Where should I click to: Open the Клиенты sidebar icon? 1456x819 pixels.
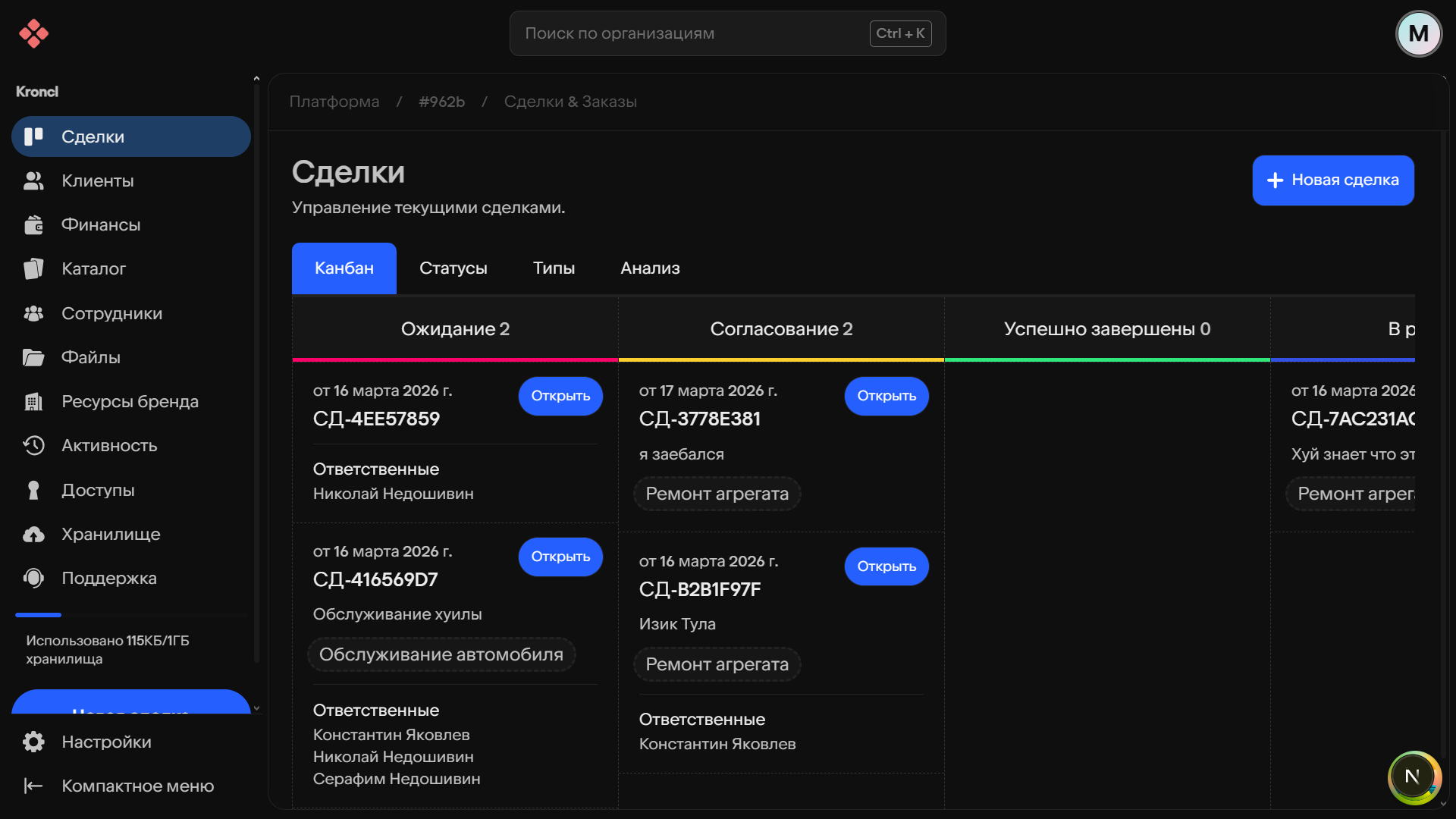[33, 180]
